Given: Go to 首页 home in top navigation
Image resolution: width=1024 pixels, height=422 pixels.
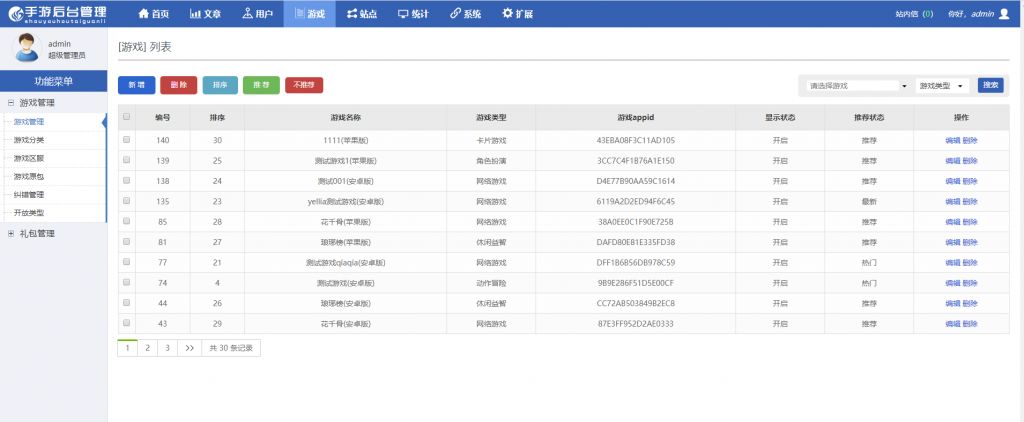Looking at the screenshot, I should (154, 14).
